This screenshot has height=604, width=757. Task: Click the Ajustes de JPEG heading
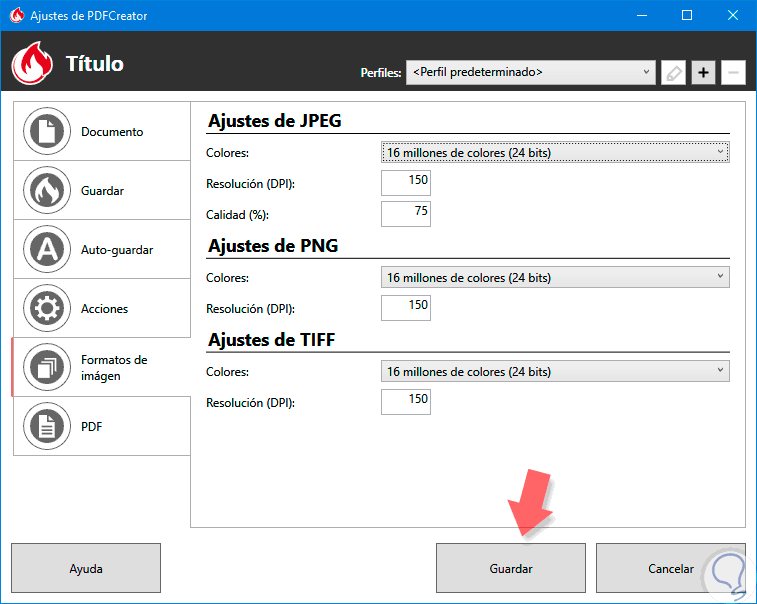coord(275,121)
